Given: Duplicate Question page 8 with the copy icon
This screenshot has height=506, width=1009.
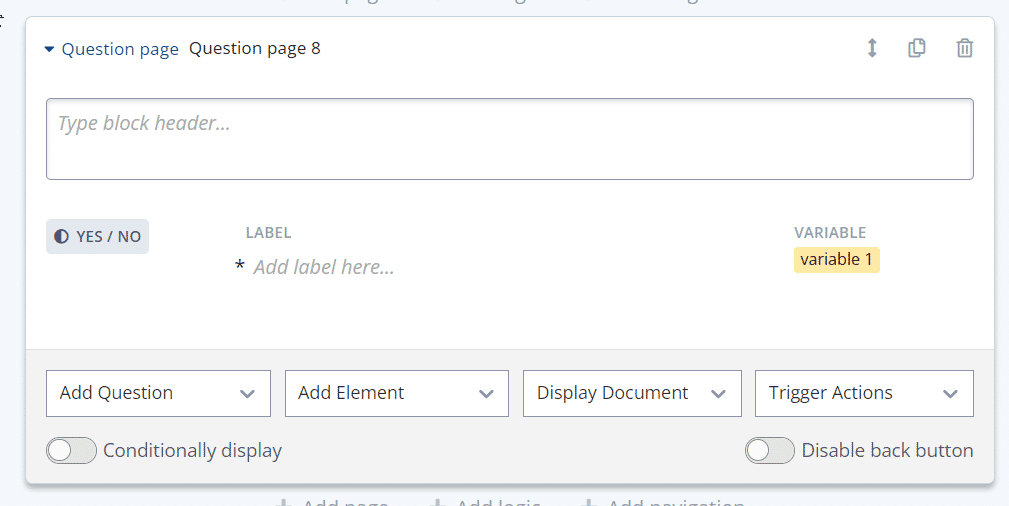Looking at the screenshot, I should 917,48.
